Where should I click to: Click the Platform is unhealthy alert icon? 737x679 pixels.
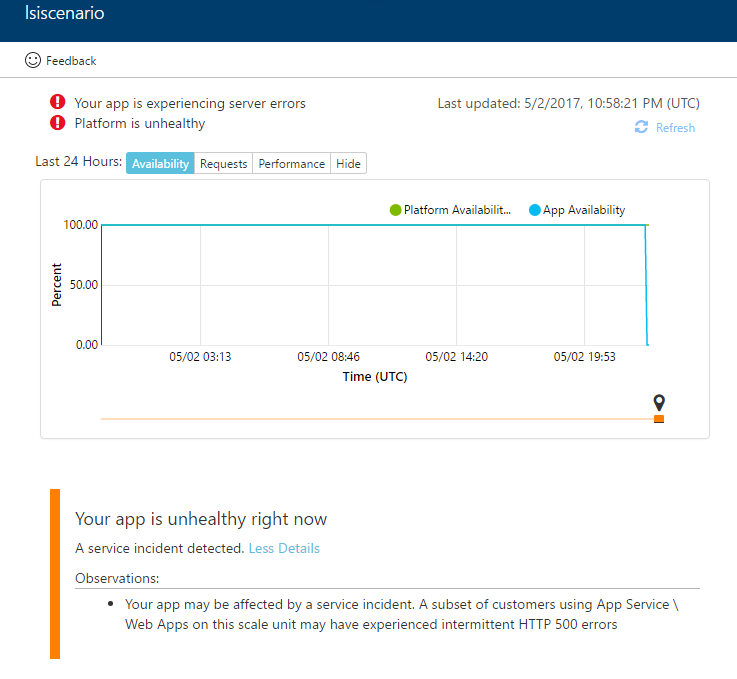click(x=58, y=123)
